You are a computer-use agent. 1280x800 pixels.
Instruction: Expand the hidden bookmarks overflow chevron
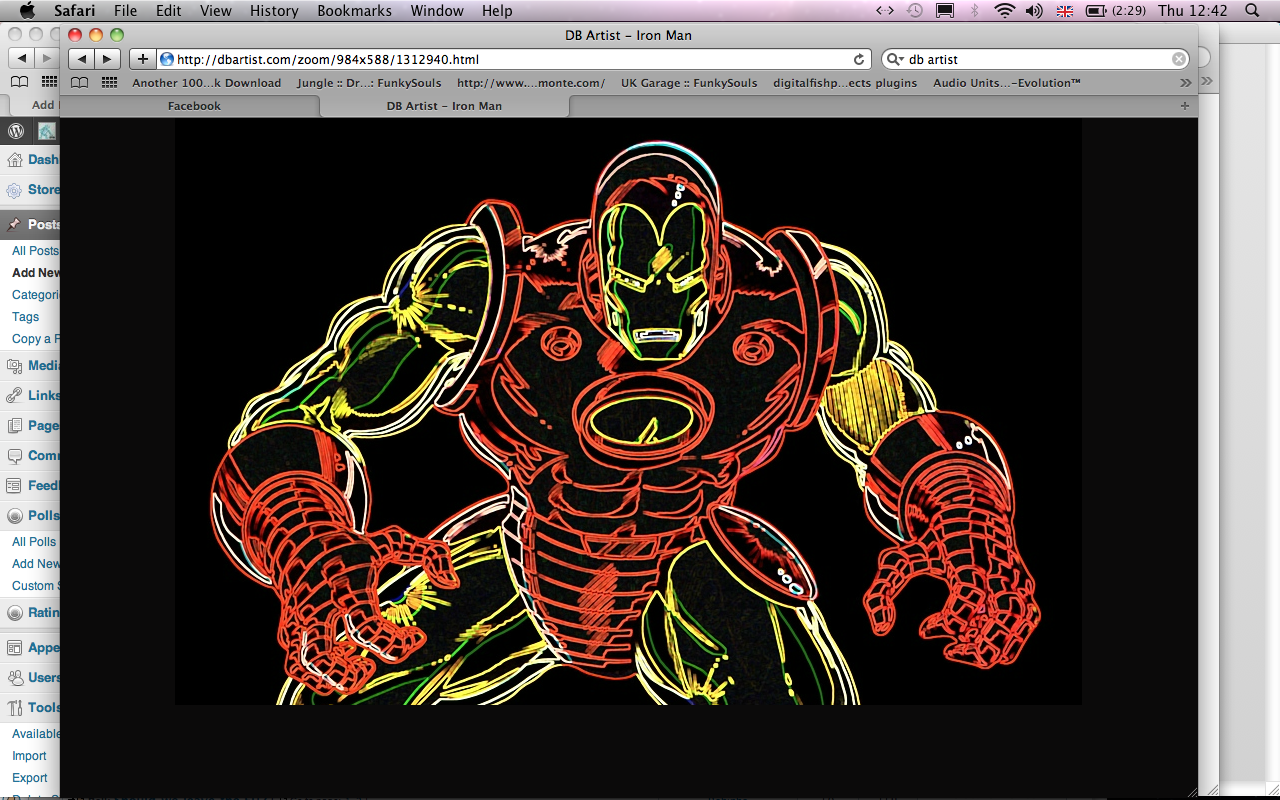pyautogui.click(x=1186, y=83)
